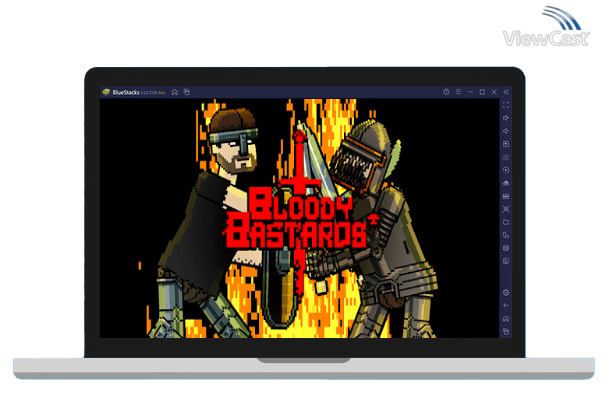Open the help question-mark icon
Viewport: 602px width, 414px height.
coord(446,92)
